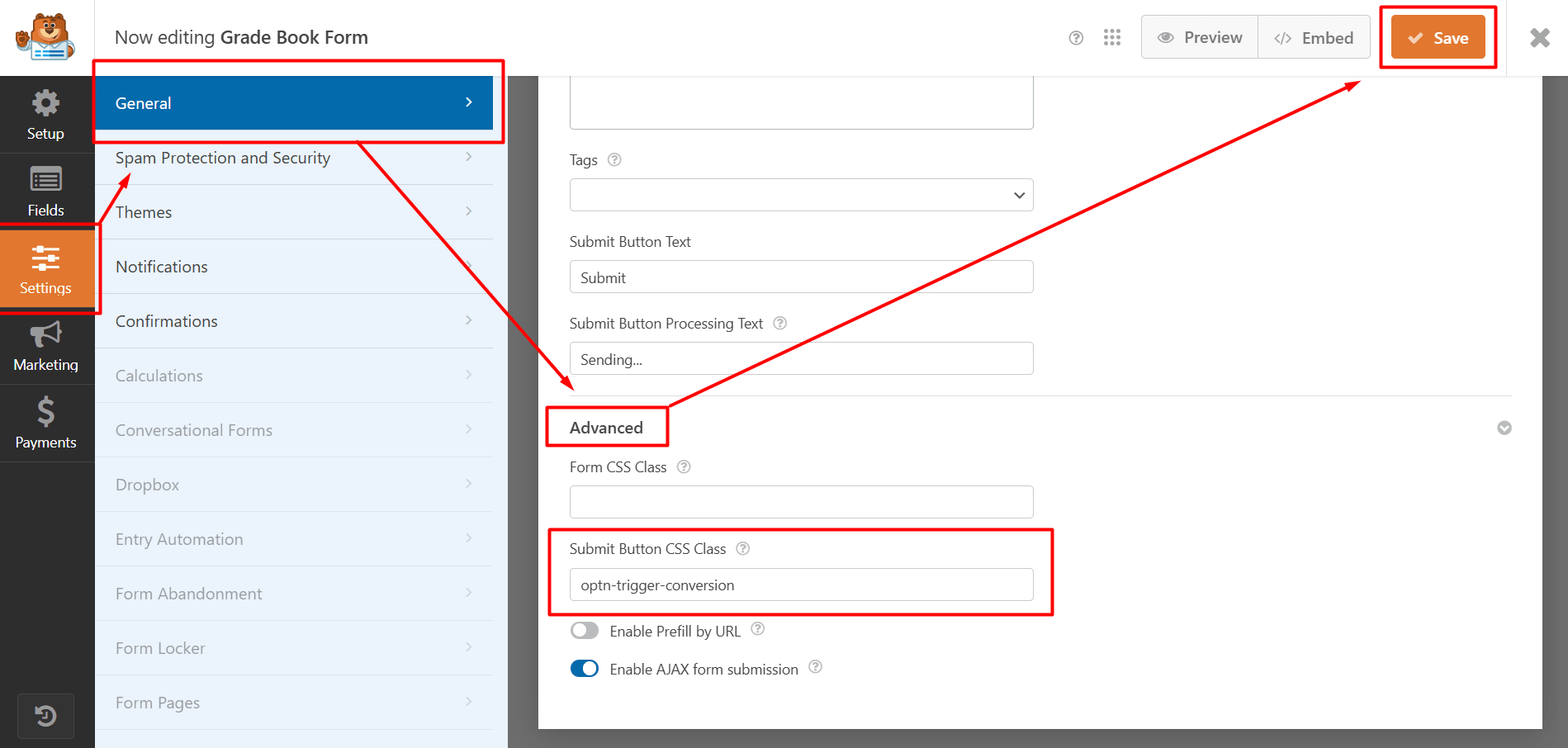Open Form Abandonment settings

click(294, 594)
